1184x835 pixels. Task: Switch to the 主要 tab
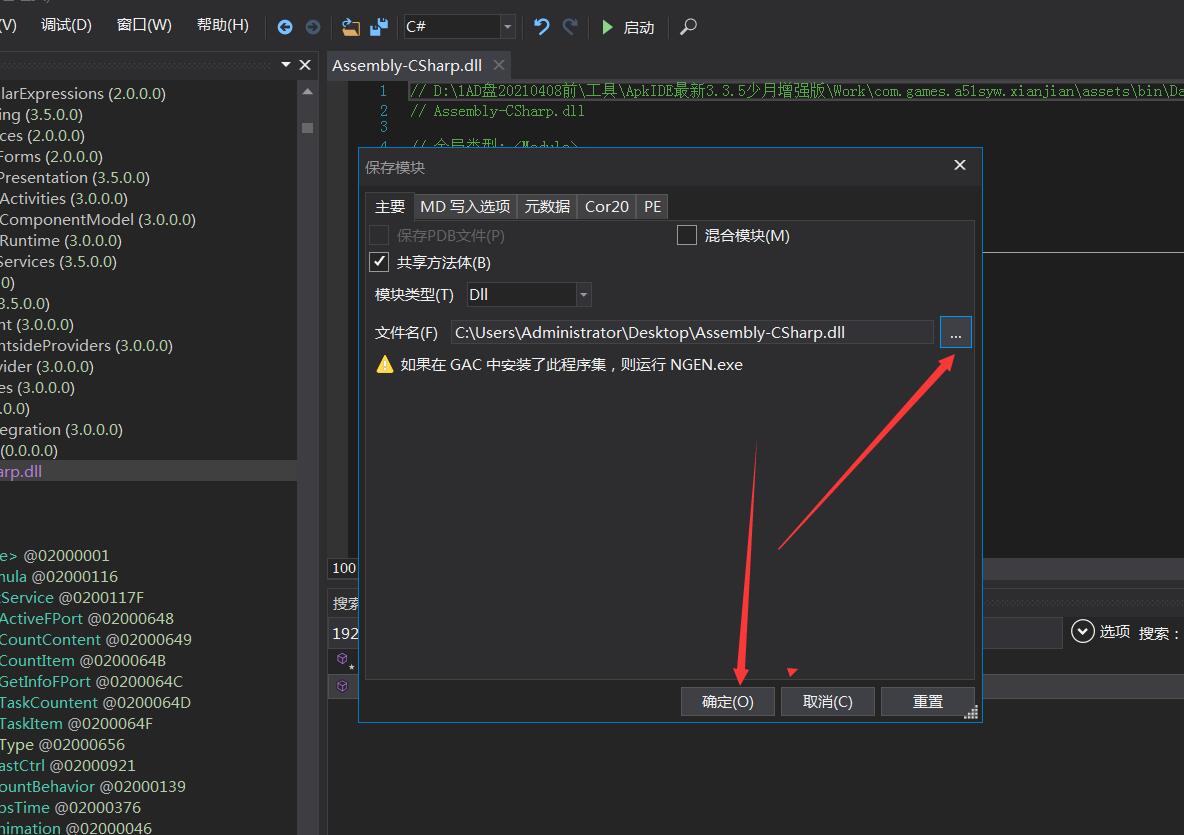(390, 207)
